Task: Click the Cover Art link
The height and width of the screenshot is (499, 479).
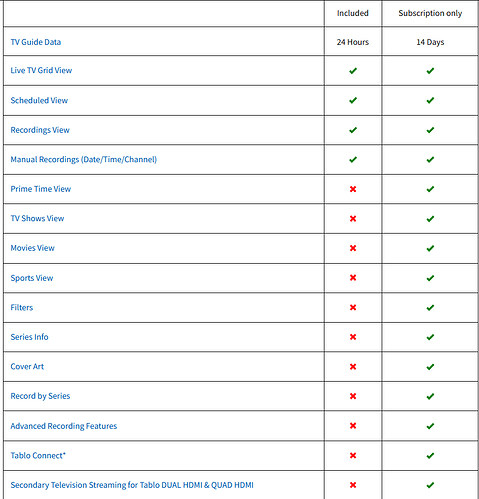Action: 27,366
